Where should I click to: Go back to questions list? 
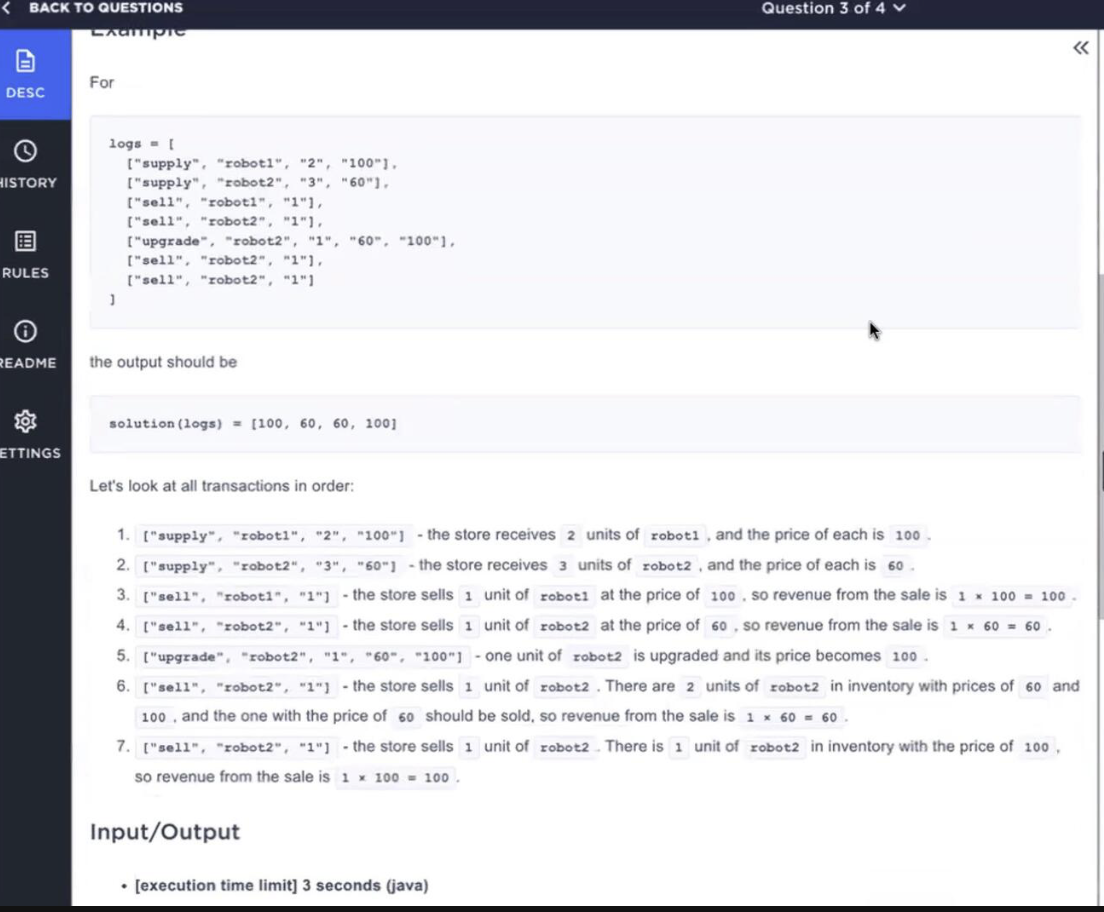(106, 8)
